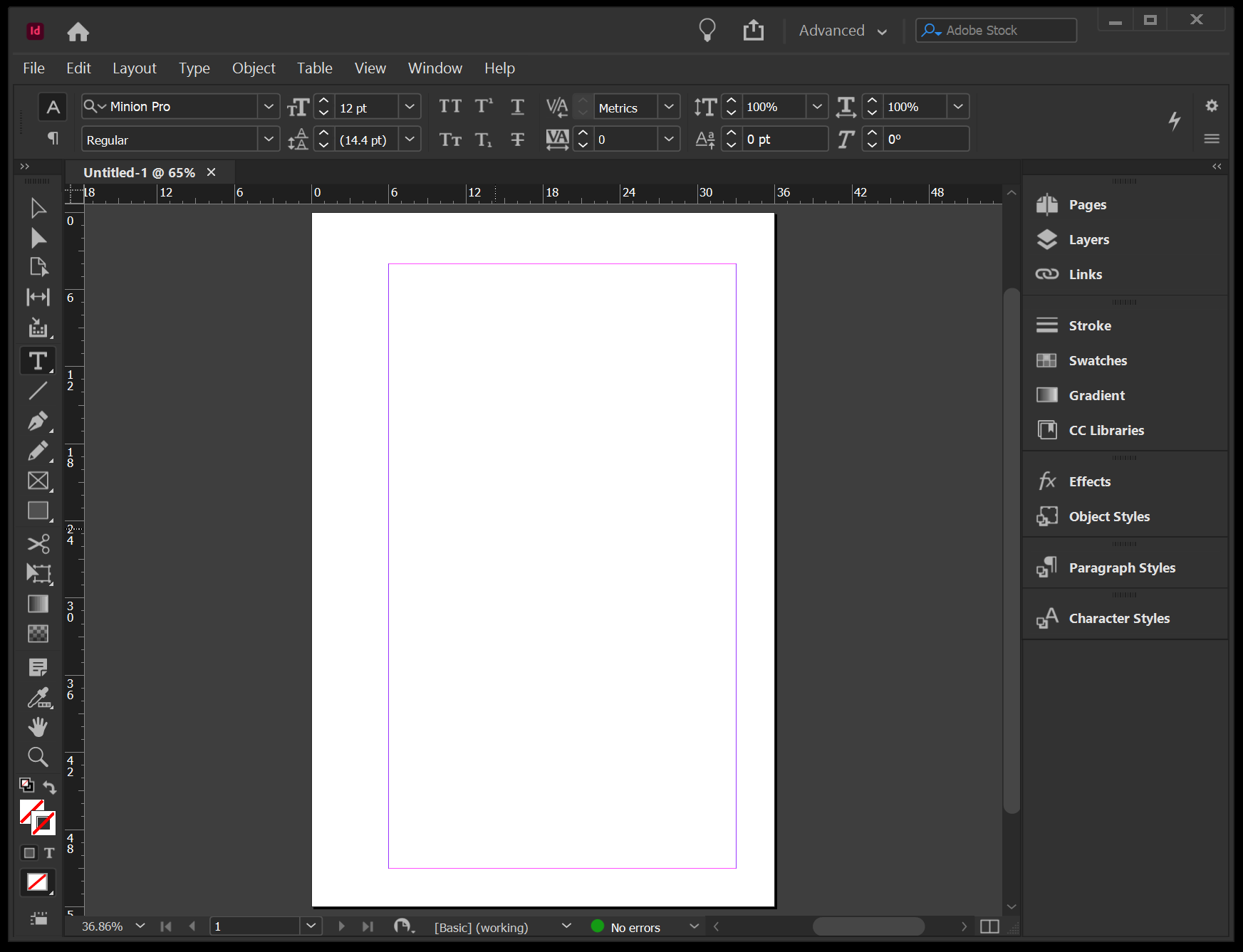Image resolution: width=1243 pixels, height=952 pixels.
Task: Open the kerning method dropdown
Action: tap(668, 106)
